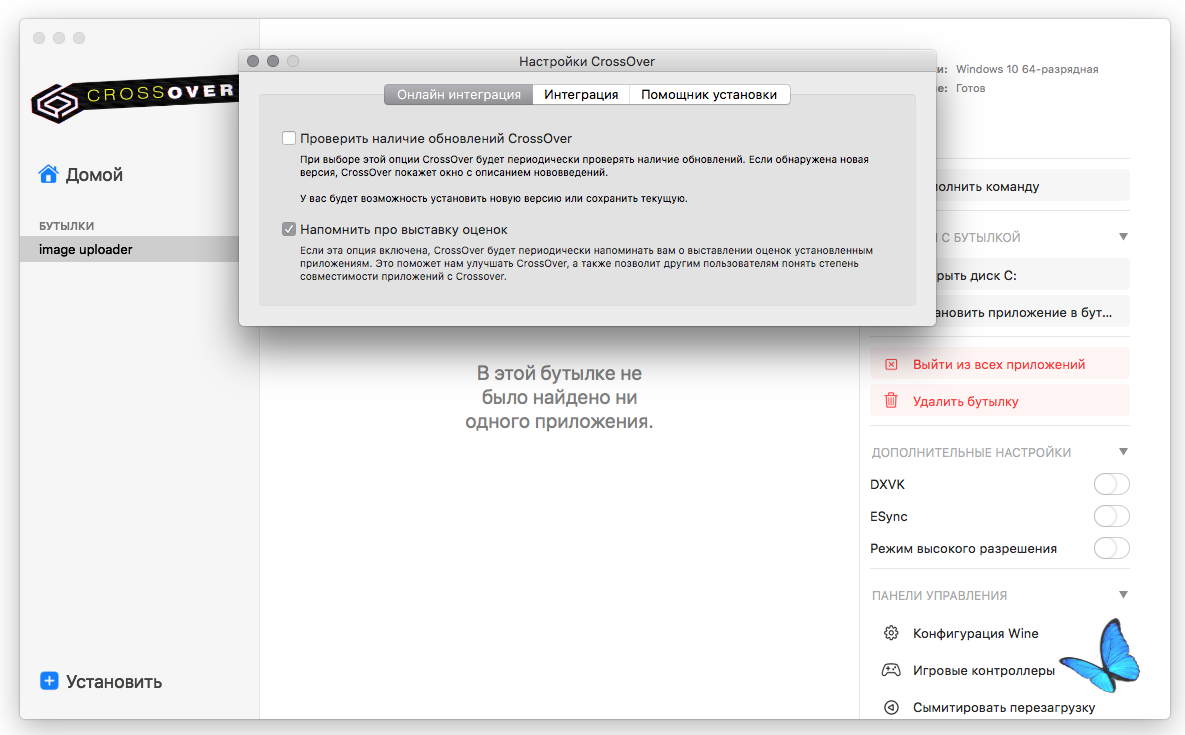The width and height of the screenshot is (1185, 735).
Task: Select the Онлайн интеграция tab
Action: (459, 94)
